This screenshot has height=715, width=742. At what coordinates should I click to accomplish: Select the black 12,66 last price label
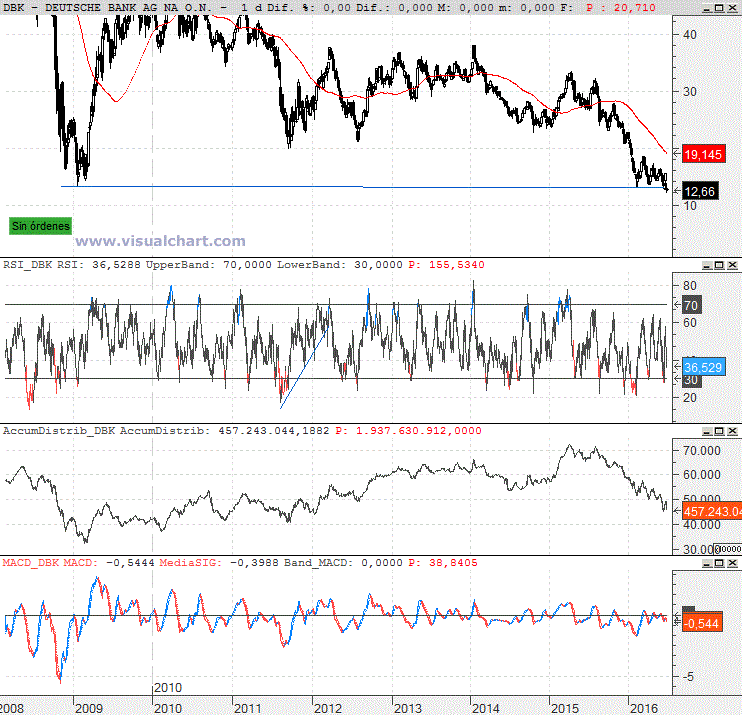pyautogui.click(x=700, y=191)
